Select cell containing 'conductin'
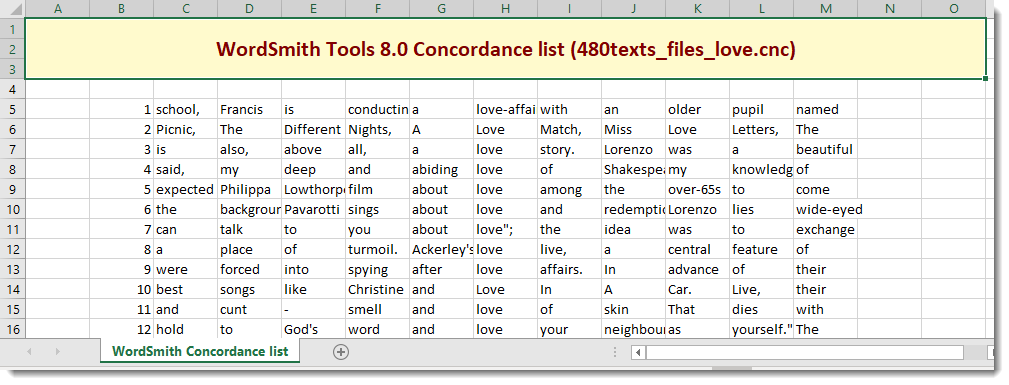1009x385 pixels. tap(378, 109)
